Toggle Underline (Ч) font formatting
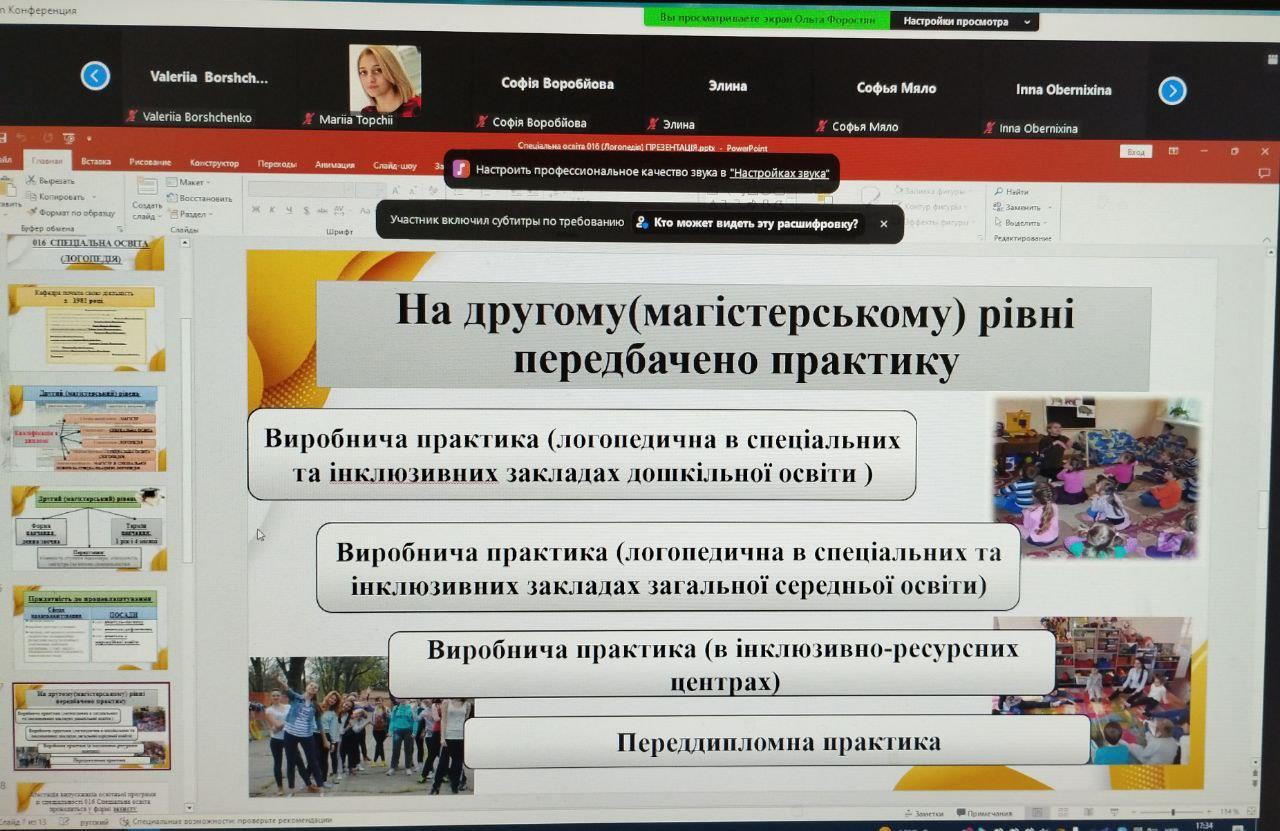Screen dimensions: 1280x831 (x=289, y=210)
